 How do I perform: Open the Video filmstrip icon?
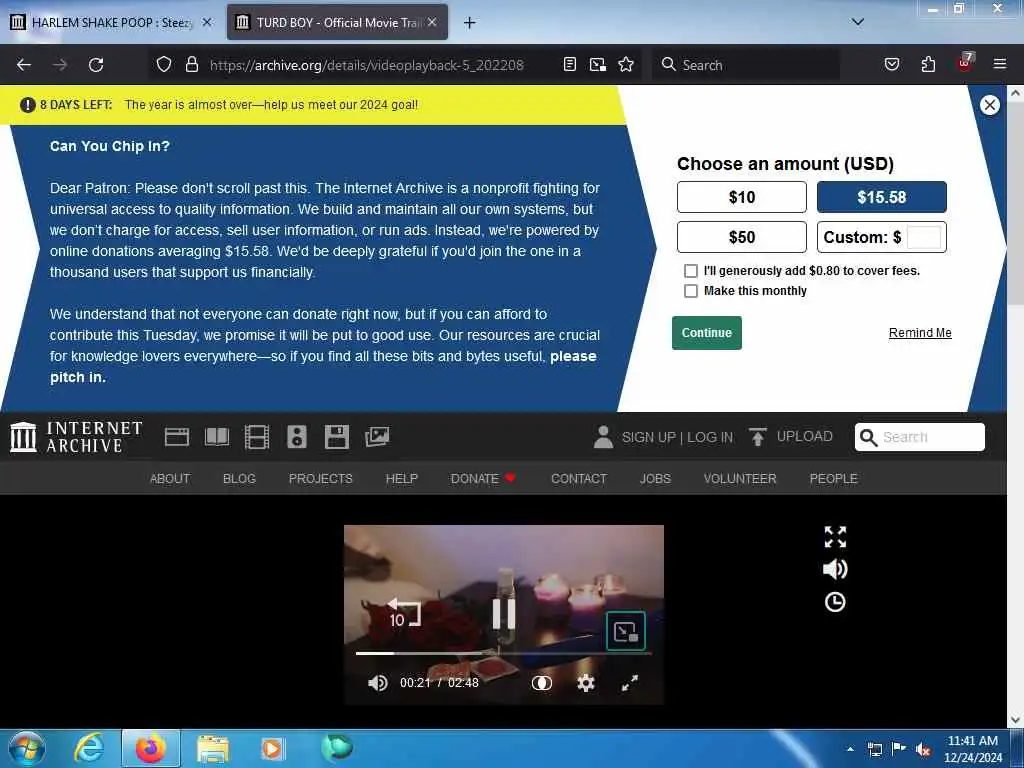coord(257,437)
